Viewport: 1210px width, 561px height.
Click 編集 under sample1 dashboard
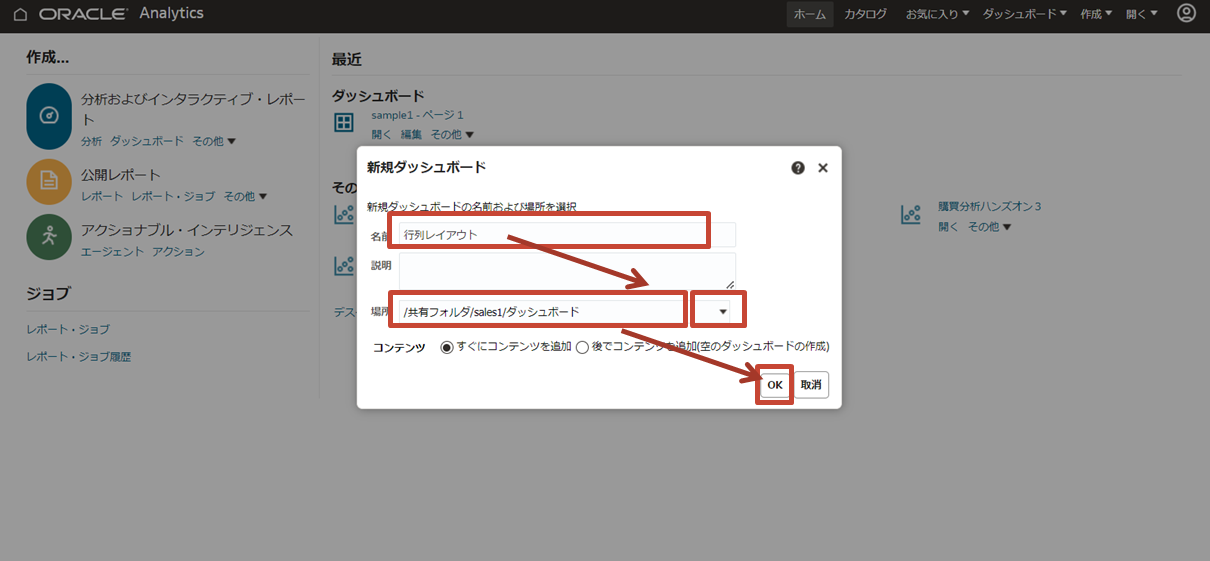click(x=411, y=134)
